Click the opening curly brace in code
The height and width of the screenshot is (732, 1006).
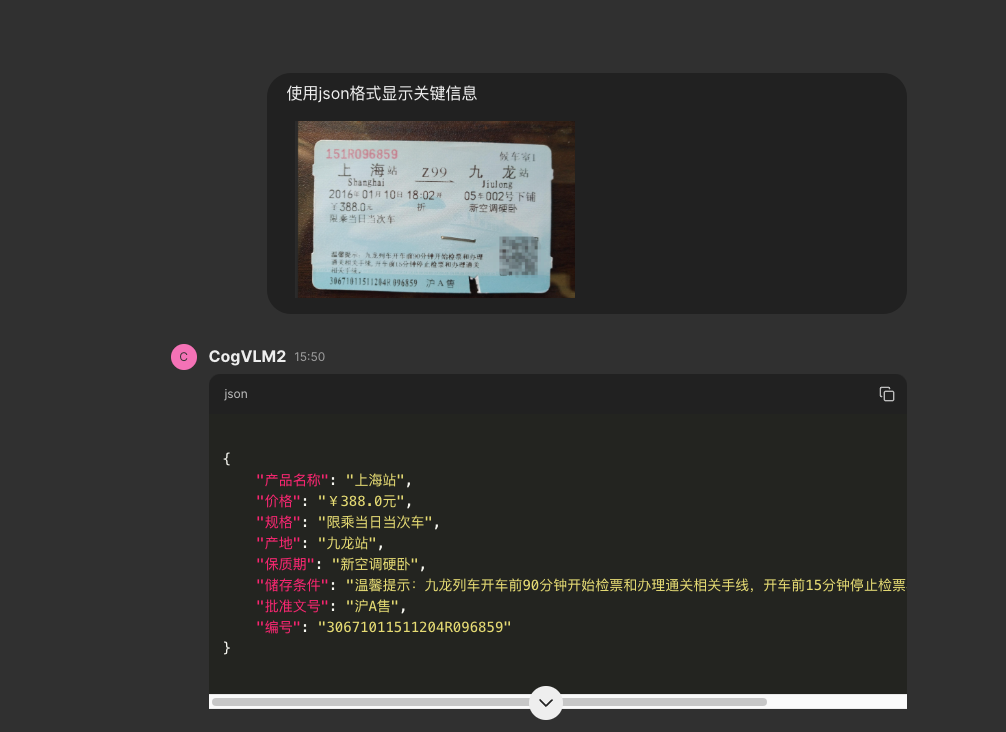(227, 458)
